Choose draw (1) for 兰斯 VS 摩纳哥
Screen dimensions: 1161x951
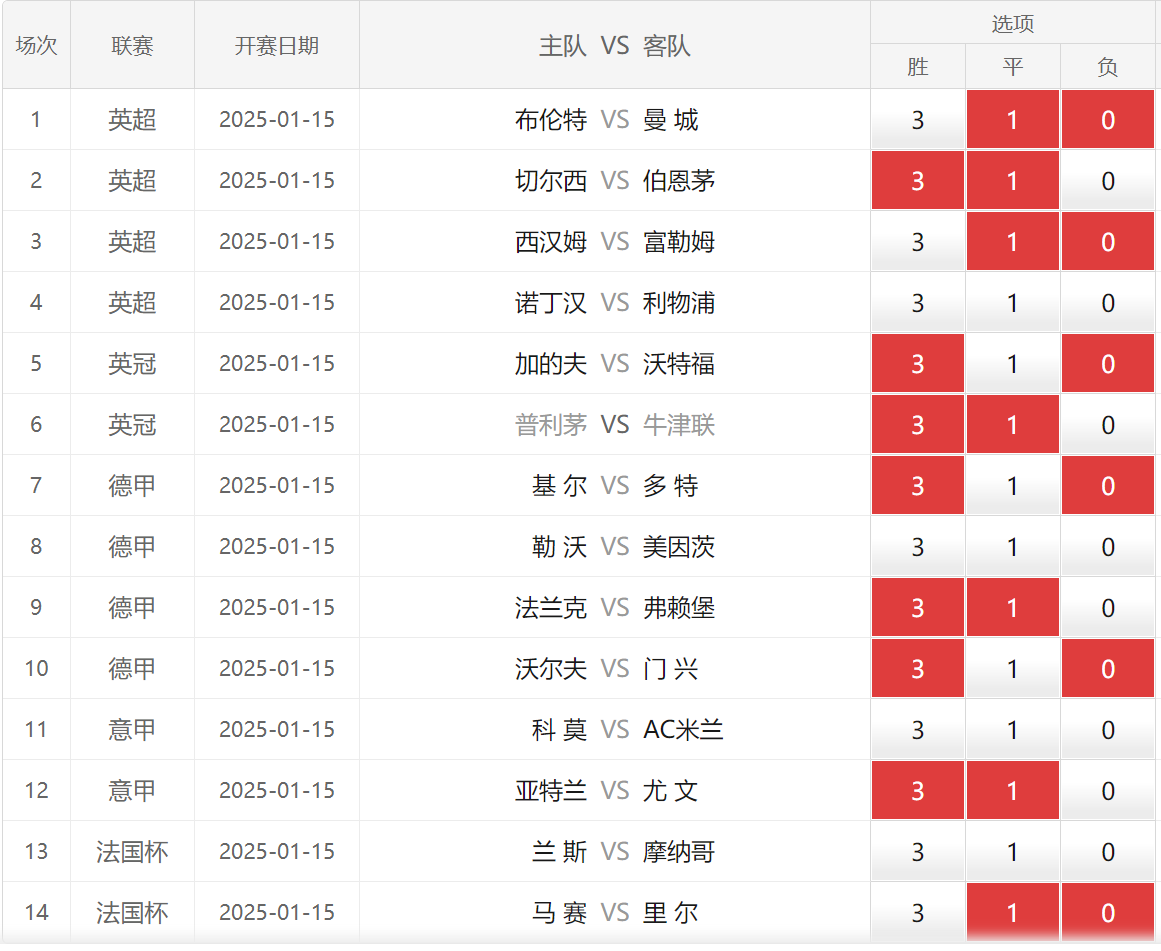click(x=1012, y=852)
